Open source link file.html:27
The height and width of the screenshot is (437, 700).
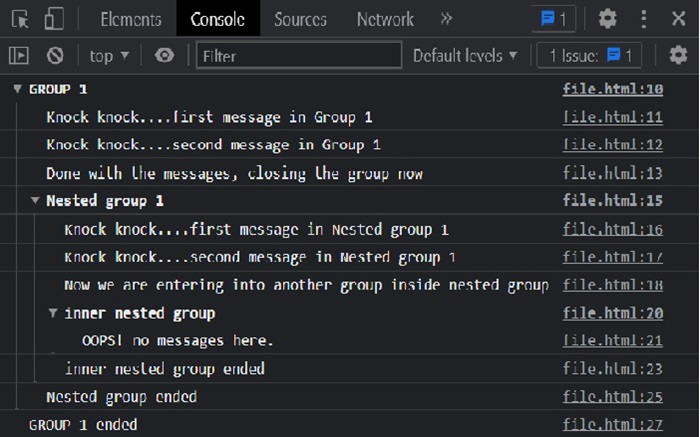click(612, 425)
